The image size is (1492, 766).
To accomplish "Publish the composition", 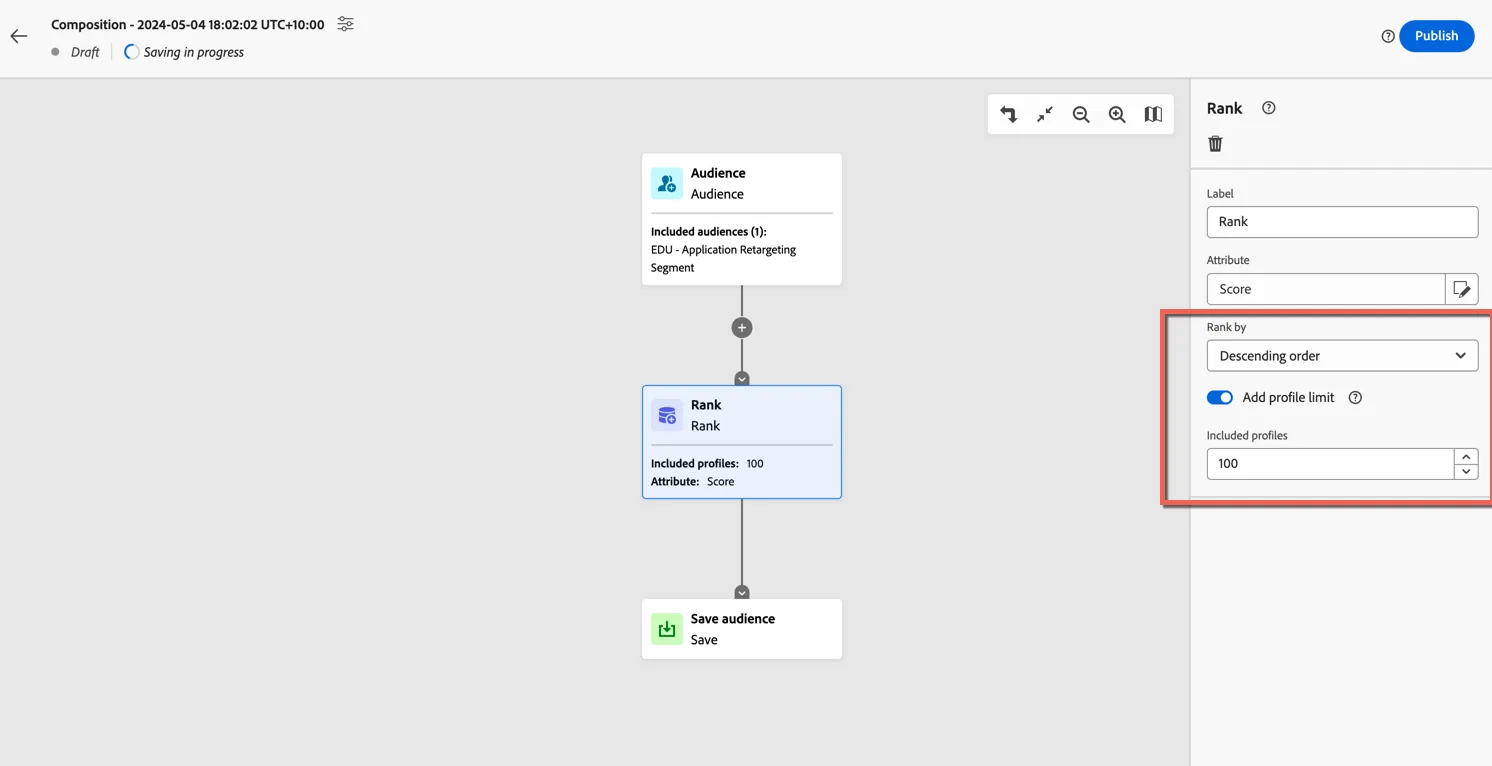I will 1436,36.
